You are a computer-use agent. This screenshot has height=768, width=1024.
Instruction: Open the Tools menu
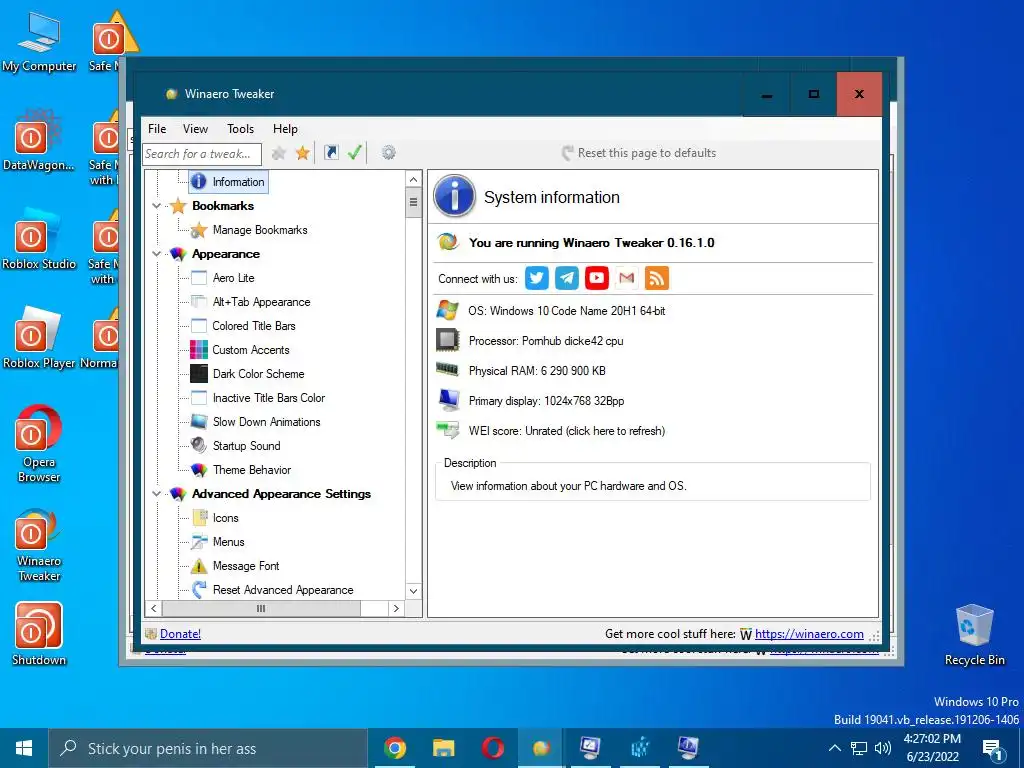click(x=240, y=129)
